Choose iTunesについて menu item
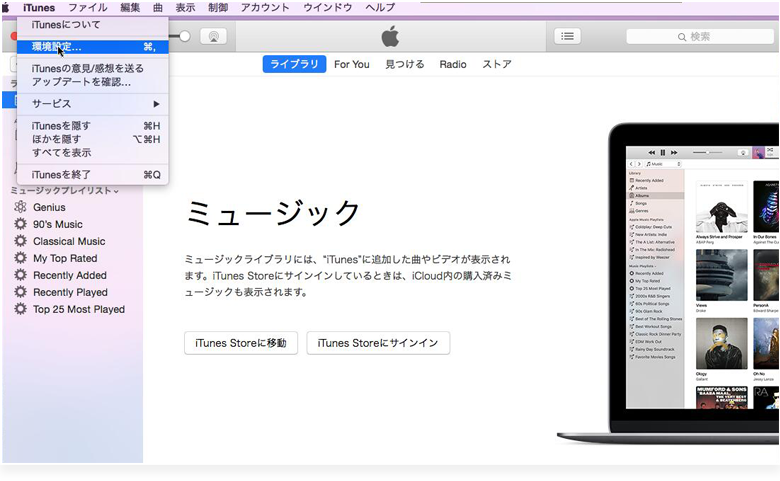 tap(93, 24)
